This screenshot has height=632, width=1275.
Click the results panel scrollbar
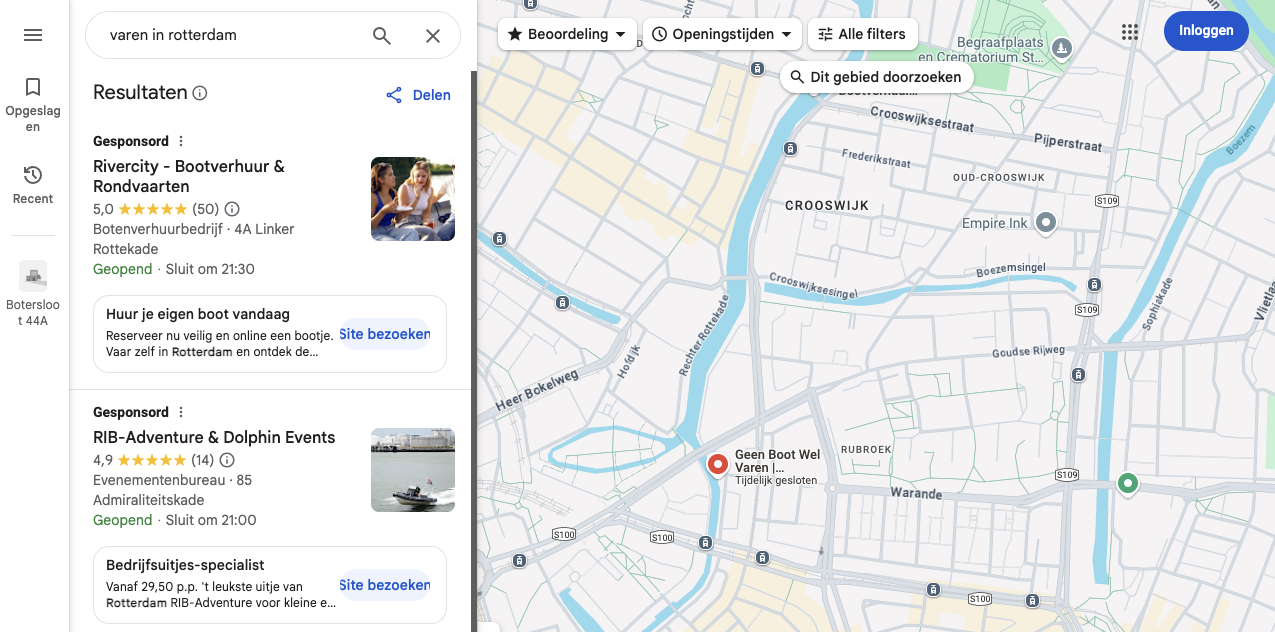click(474, 350)
